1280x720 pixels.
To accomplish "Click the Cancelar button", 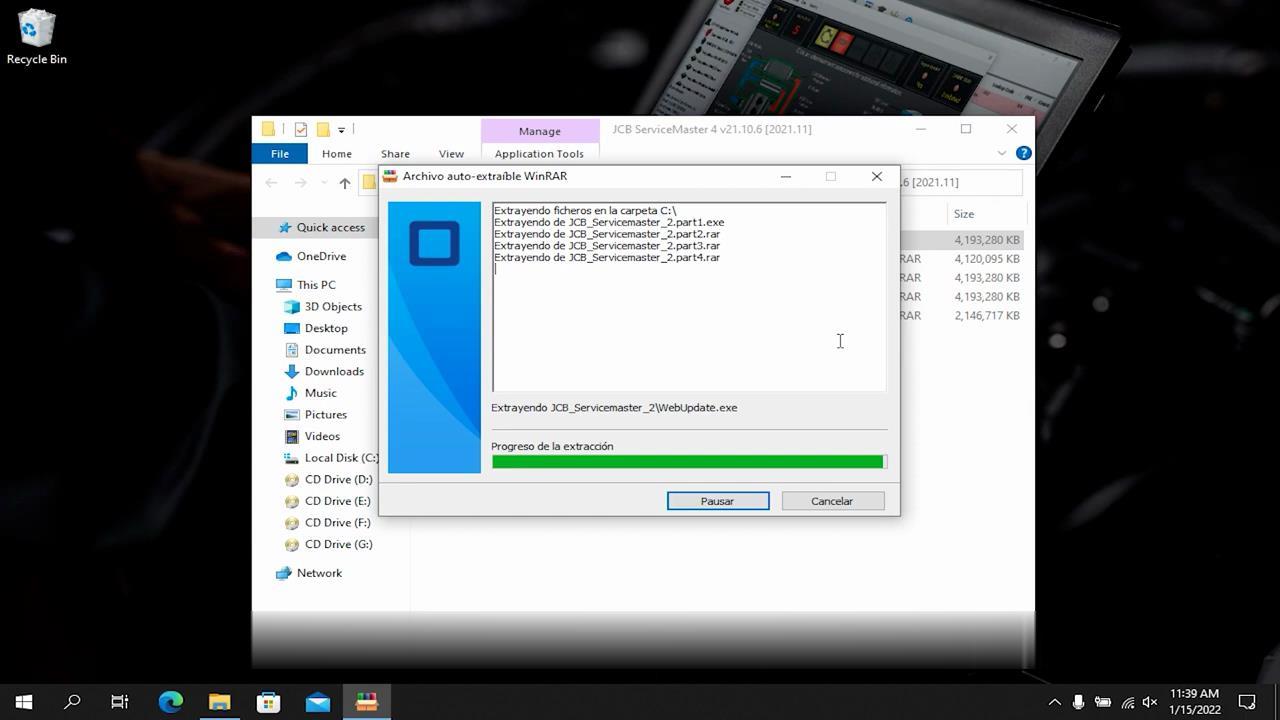I will [832, 501].
